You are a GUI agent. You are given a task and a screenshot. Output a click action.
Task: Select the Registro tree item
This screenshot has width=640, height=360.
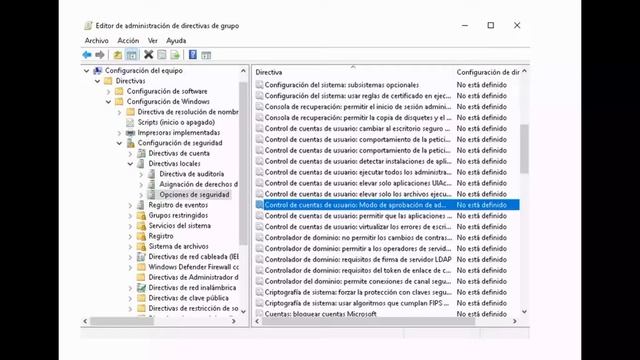pyautogui.click(x=161, y=236)
